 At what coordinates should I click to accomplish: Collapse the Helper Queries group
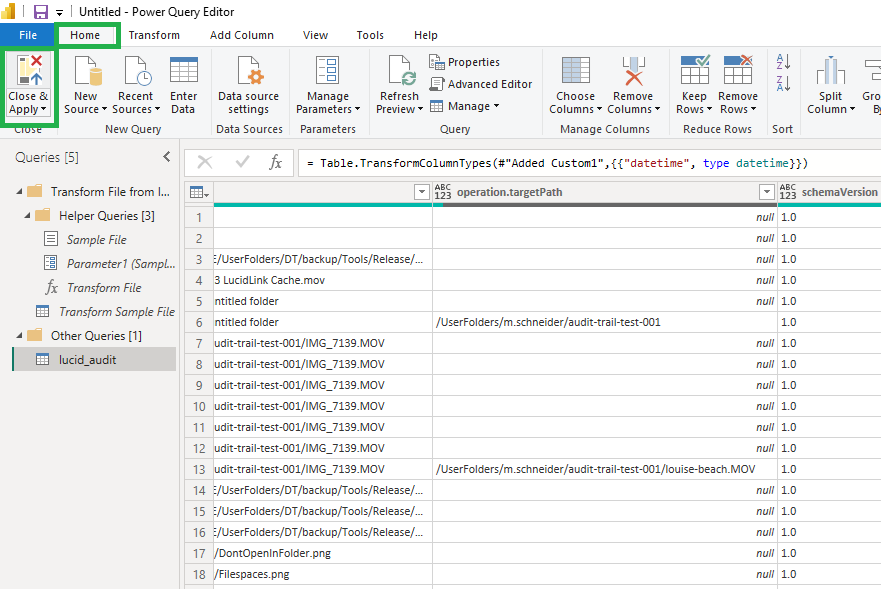click(28, 216)
